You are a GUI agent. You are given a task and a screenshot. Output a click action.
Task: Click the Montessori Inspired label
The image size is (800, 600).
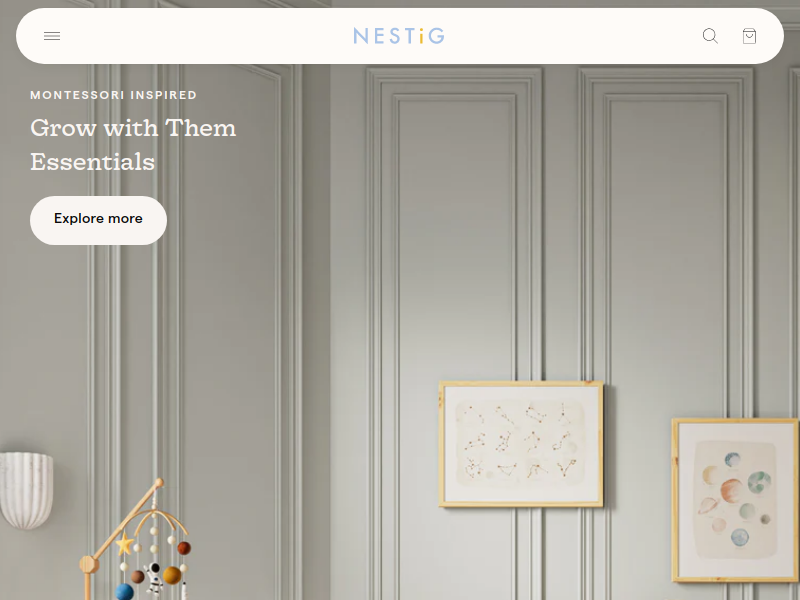113,95
